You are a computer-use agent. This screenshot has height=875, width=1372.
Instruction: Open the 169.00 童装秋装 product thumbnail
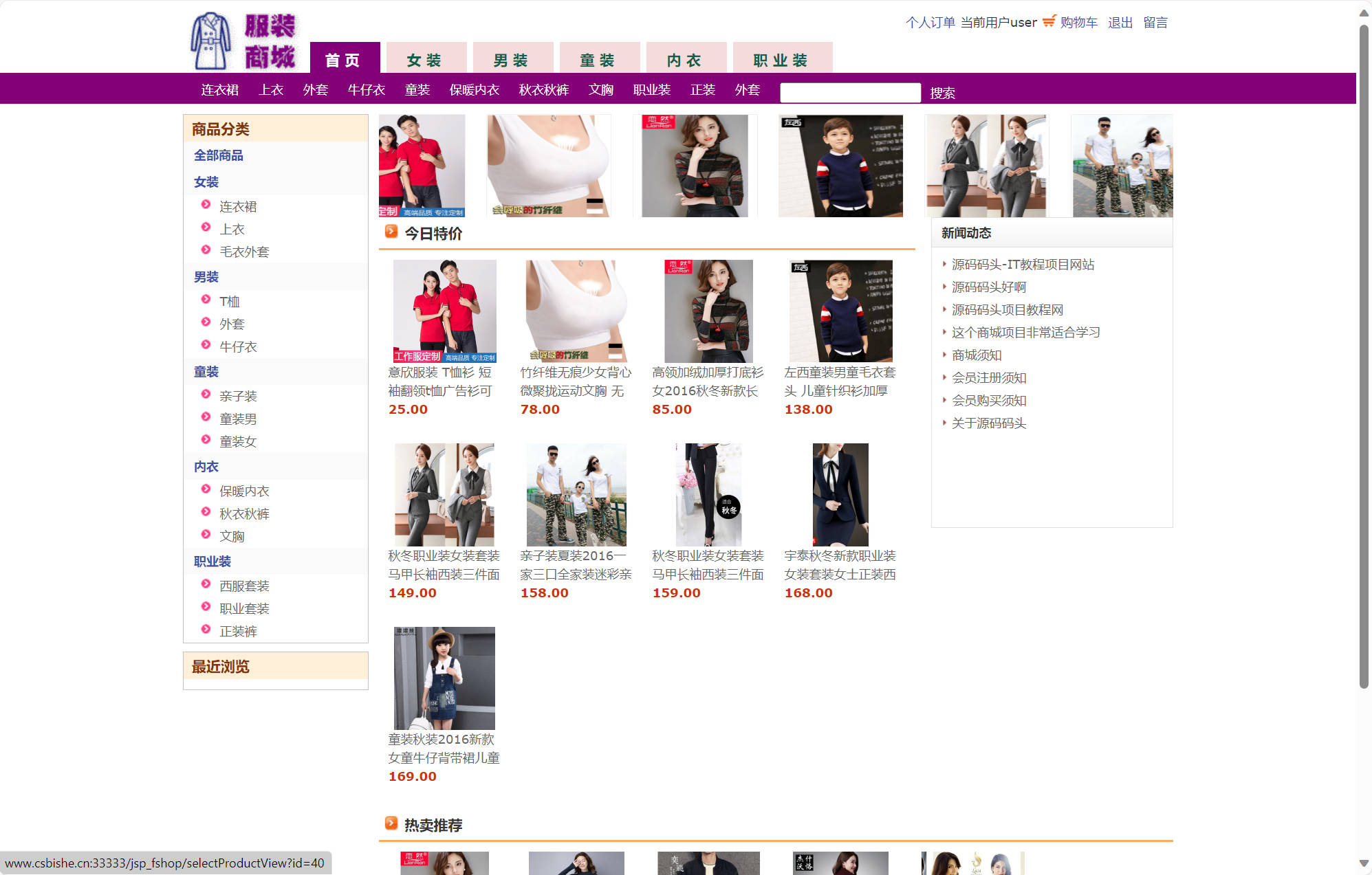(x=443, y=678)
